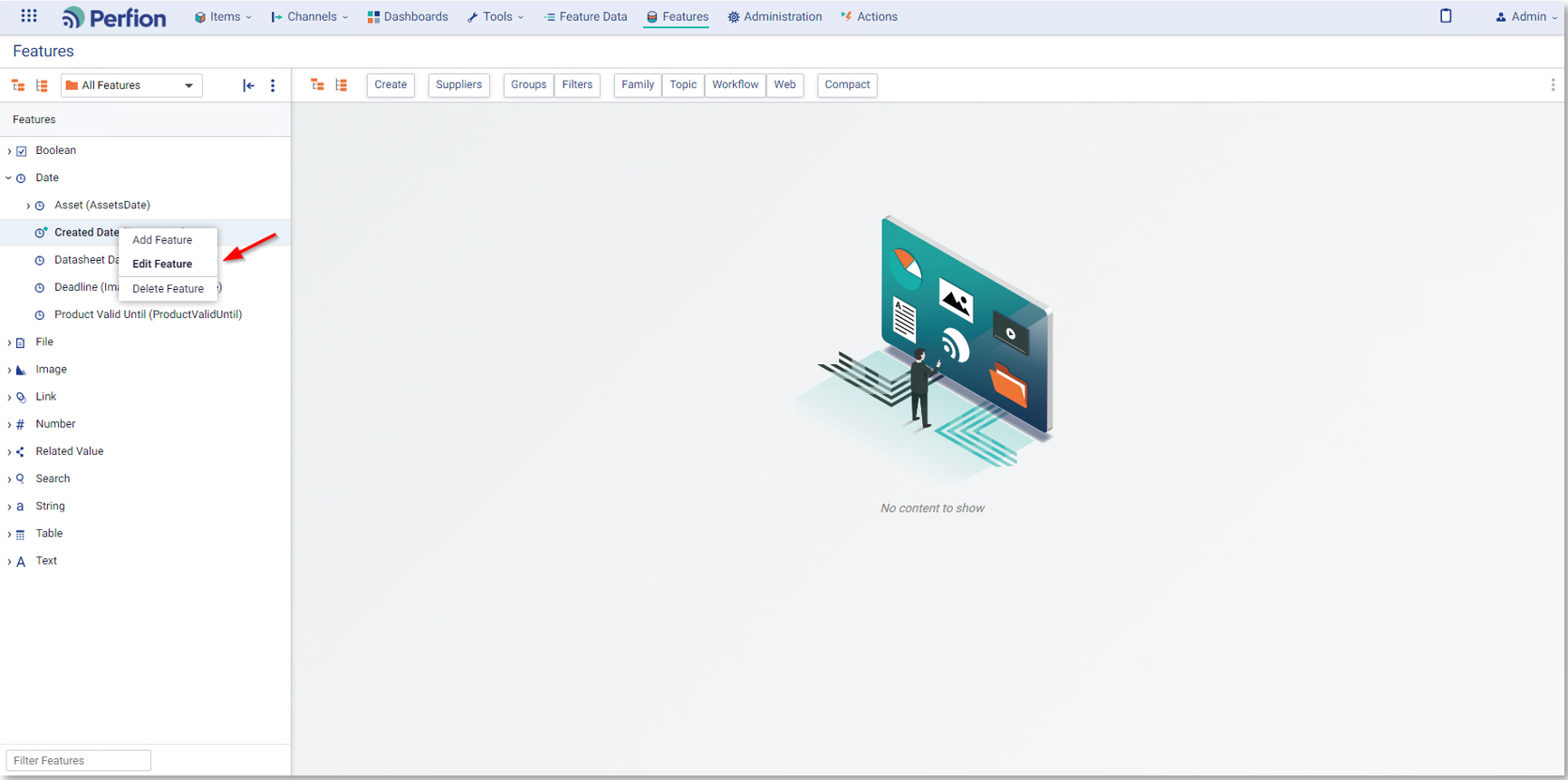Expand the Boolean node
Viewport: 1568px width, 780px height.
9,151
